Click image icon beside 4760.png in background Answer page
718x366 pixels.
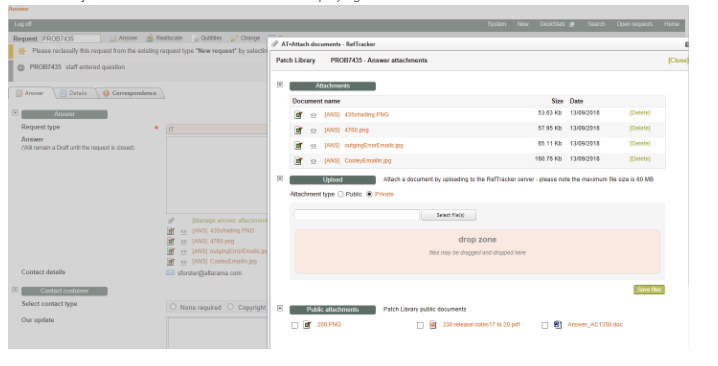(x=171, y=241)
